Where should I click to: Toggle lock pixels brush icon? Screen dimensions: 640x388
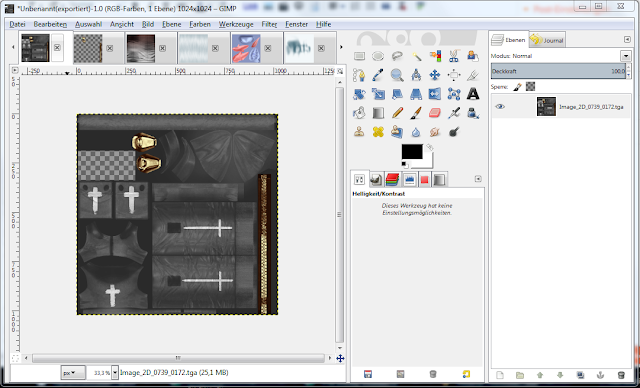[x=518, y=86]
